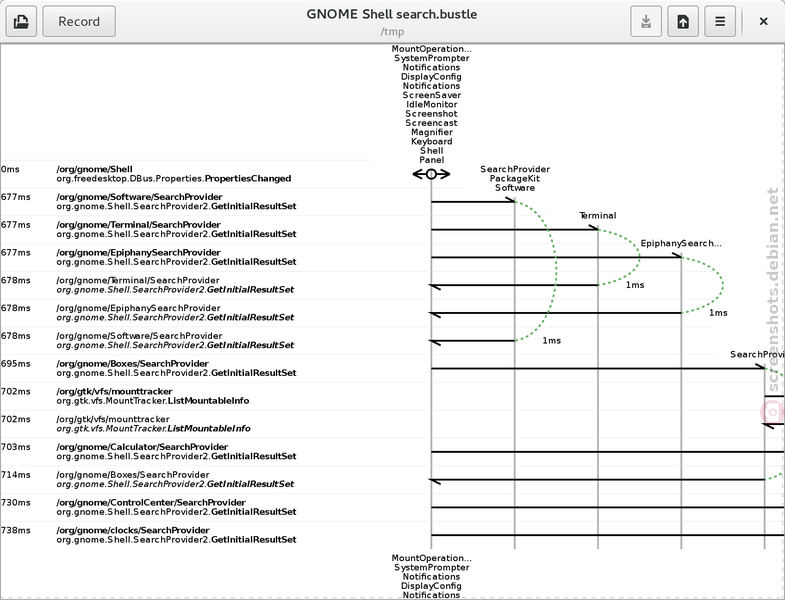Click the arrowhead of the Software call arrow

click(x=510, y=200)
